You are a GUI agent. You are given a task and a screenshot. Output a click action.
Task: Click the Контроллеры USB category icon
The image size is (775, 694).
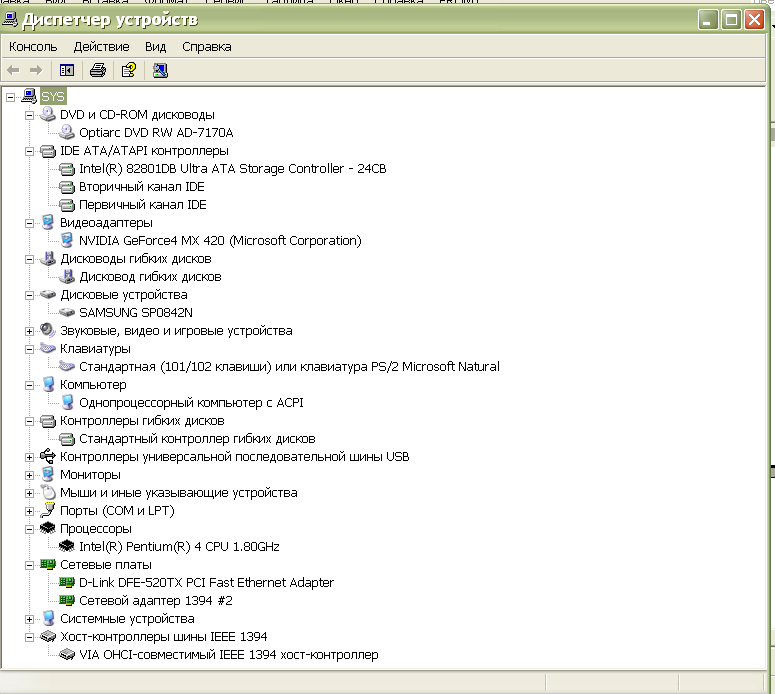48,456
